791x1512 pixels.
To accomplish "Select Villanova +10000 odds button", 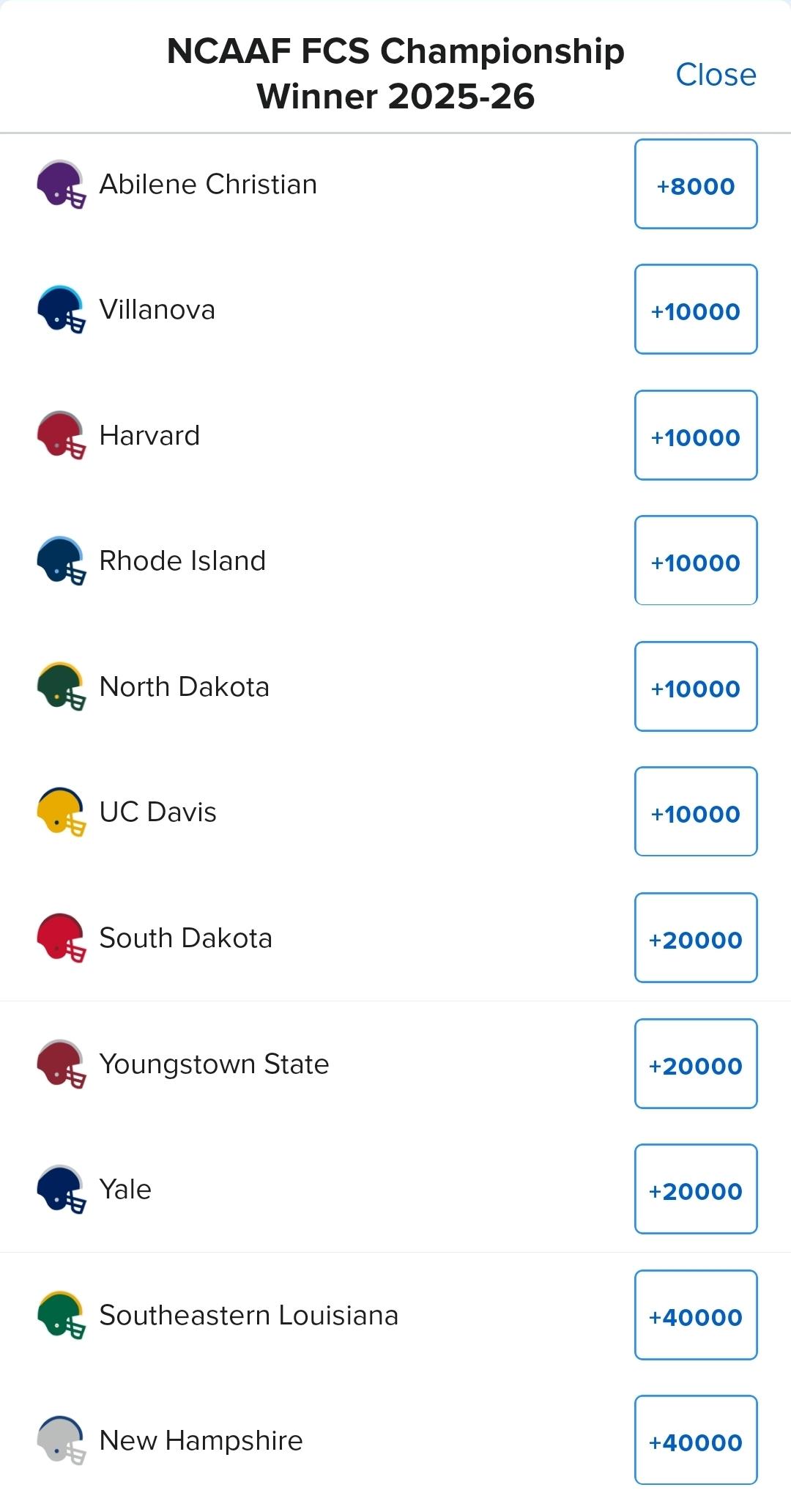I will [696, 310].
